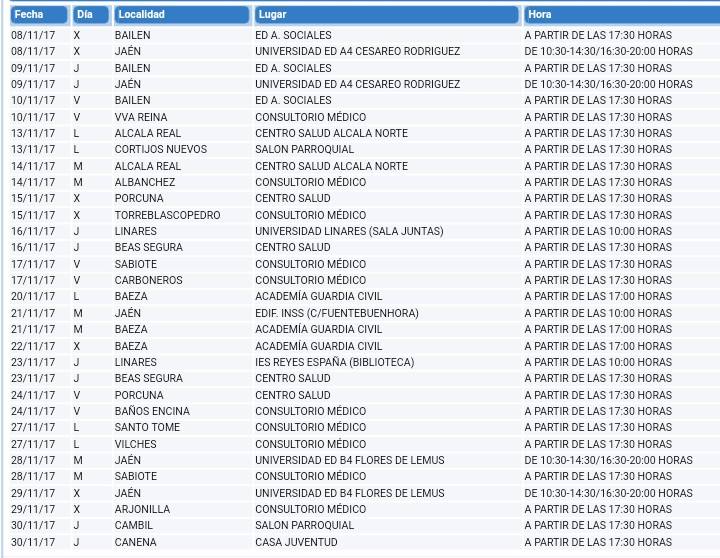Screen dimensions: 720x558
Task: Click CENTRO SALUD in the 24/11/17 PORCUNA row
Action: pyautogui.click(x=293, y=395)
